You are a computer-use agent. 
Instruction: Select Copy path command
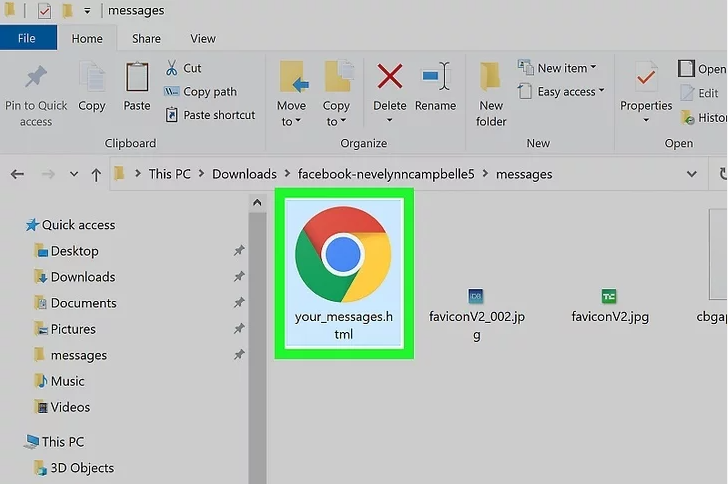[x=201, y=92]
